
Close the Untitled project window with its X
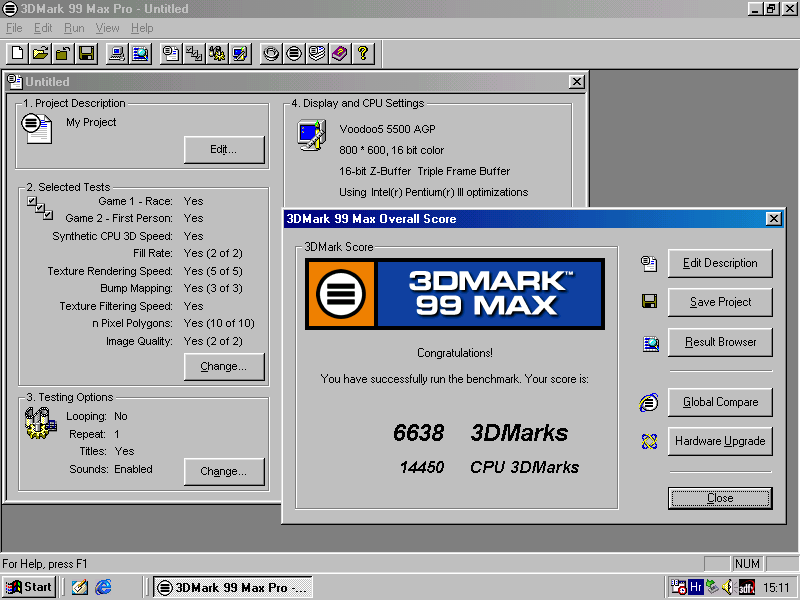[577, 82]
